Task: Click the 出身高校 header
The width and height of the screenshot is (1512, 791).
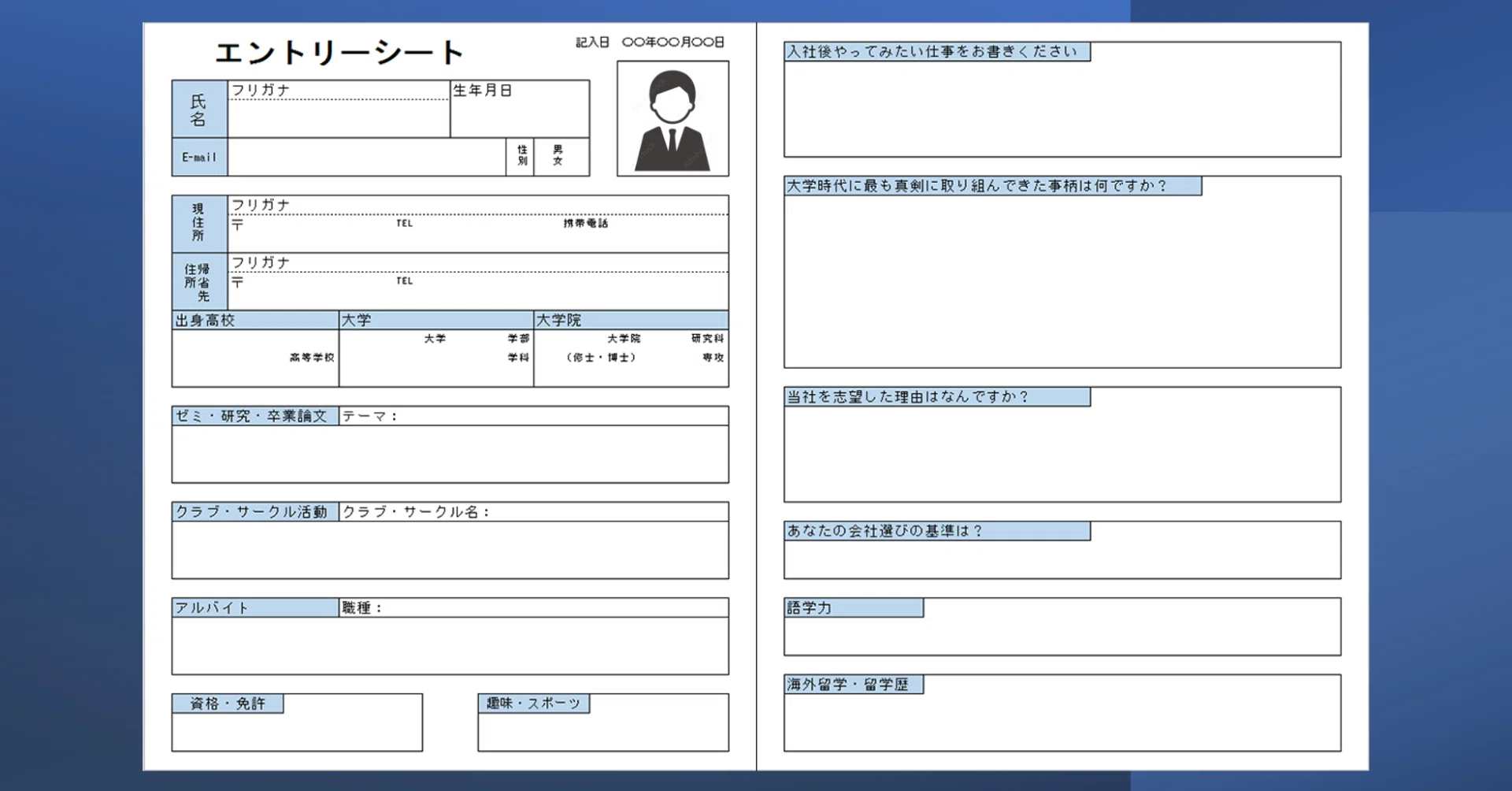Action: (255, 320)
